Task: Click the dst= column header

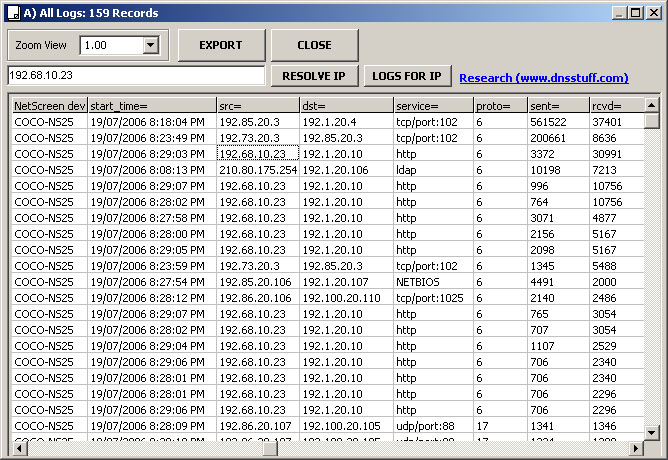Action: pyautogui.click(x=346, y=106)
